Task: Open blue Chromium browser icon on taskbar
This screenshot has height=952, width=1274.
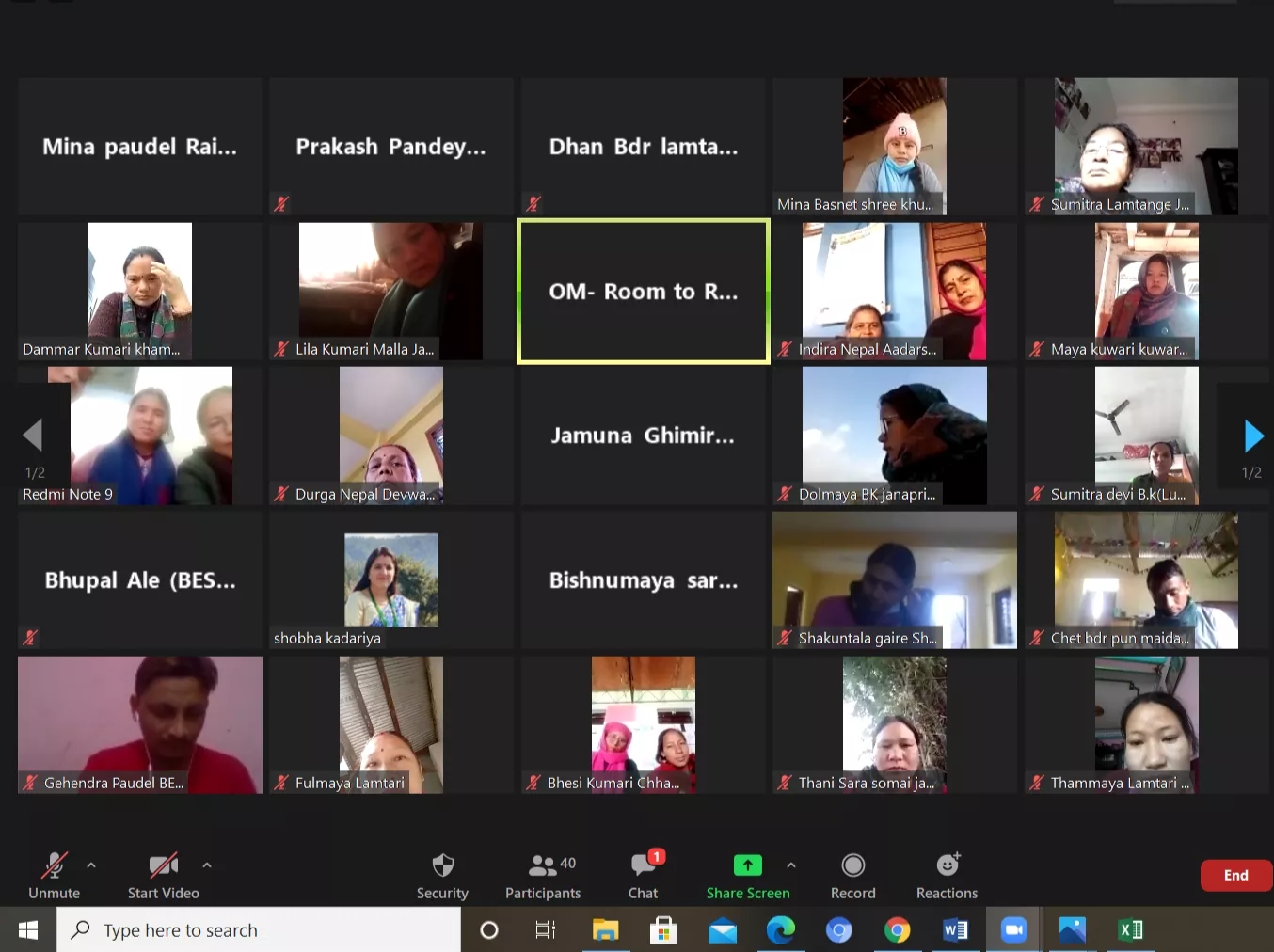Action: (x=838, y=929)
